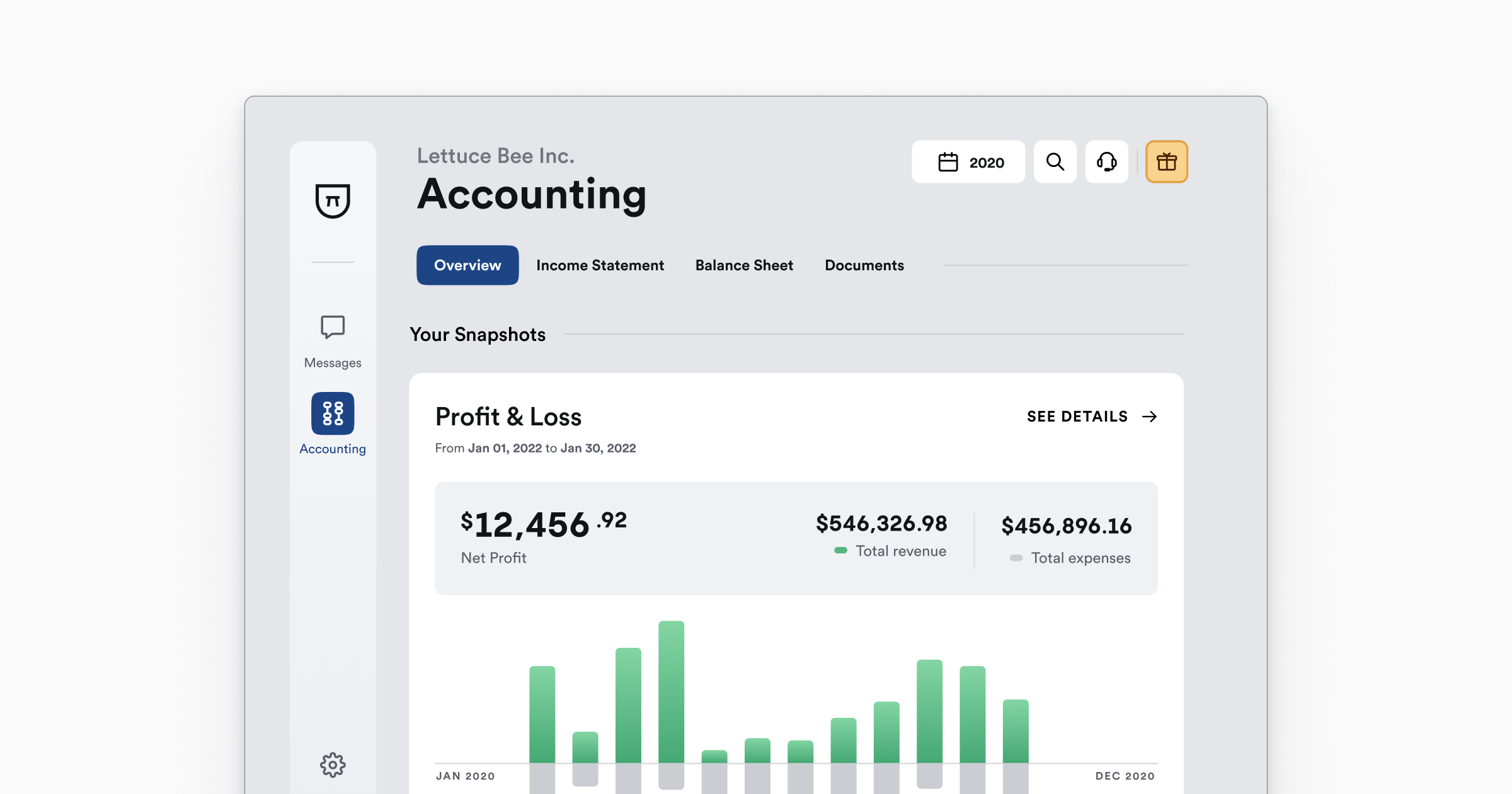This screenshot has height=794, width=1512.
Task: Click the arrow beside SEE DETAILS
Action: [1150, 417]
